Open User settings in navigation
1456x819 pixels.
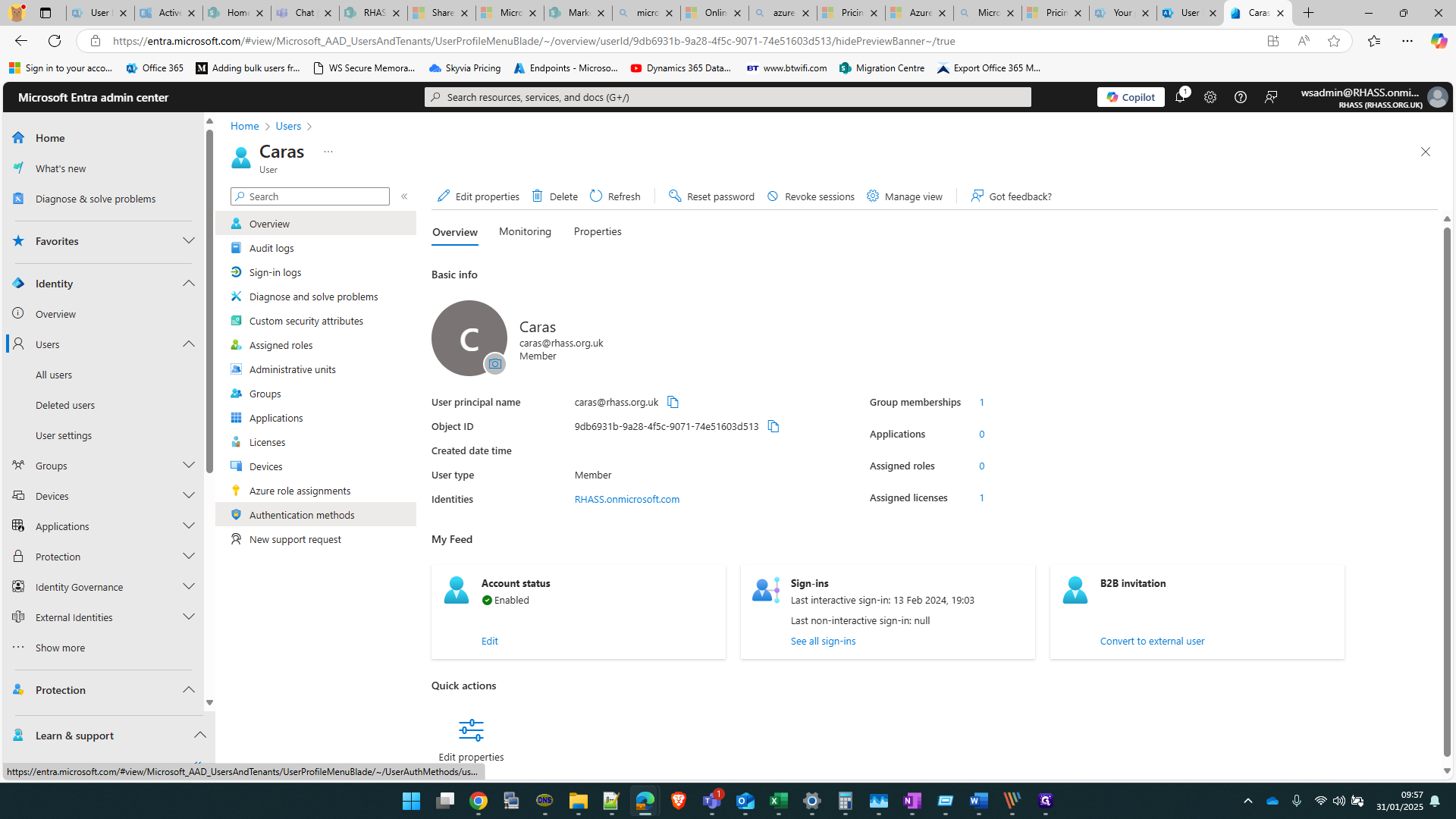point(64,435)
